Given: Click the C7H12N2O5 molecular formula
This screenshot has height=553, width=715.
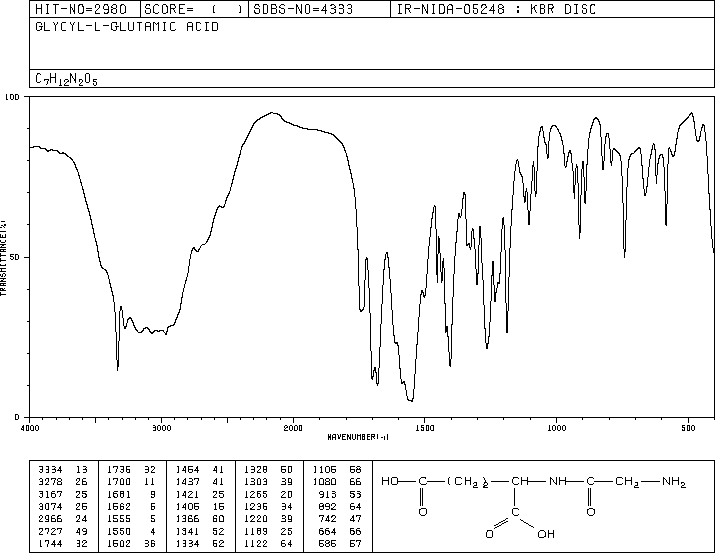Looking at the screenshot, I should tap(66, 79).
